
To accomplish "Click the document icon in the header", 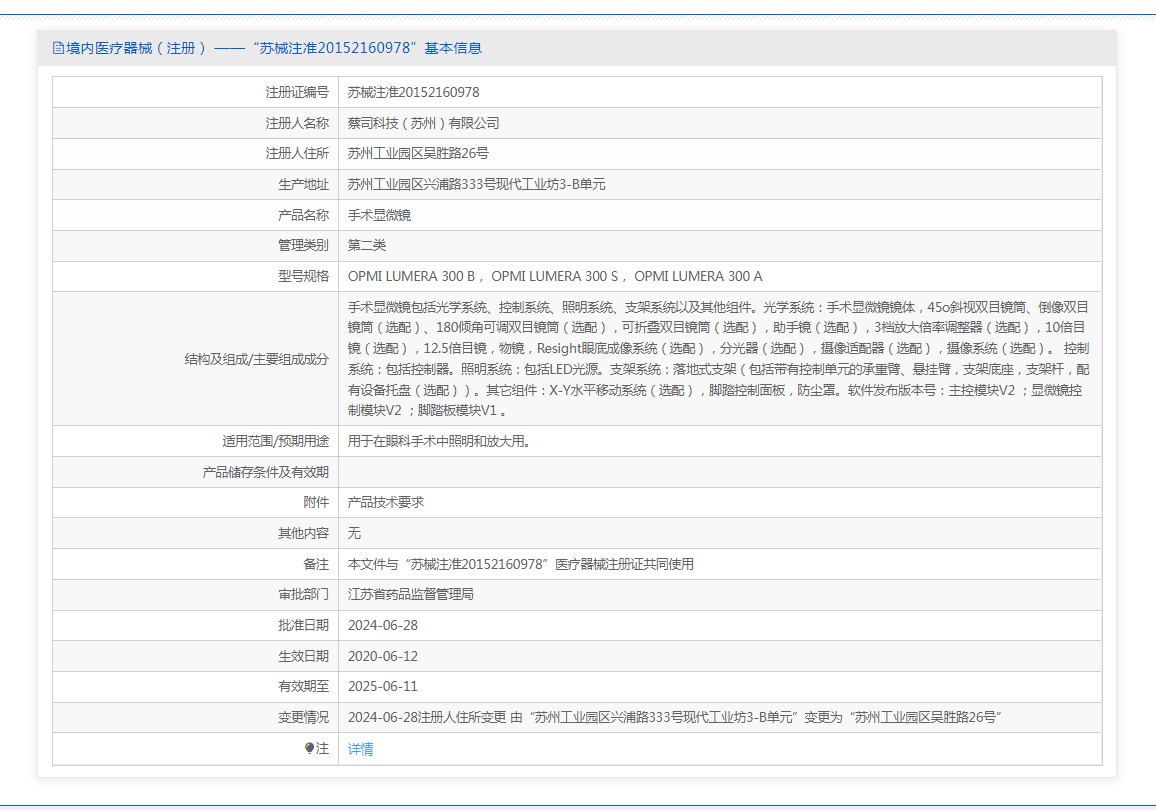I will pyautogui.click(x=58, y=48).
